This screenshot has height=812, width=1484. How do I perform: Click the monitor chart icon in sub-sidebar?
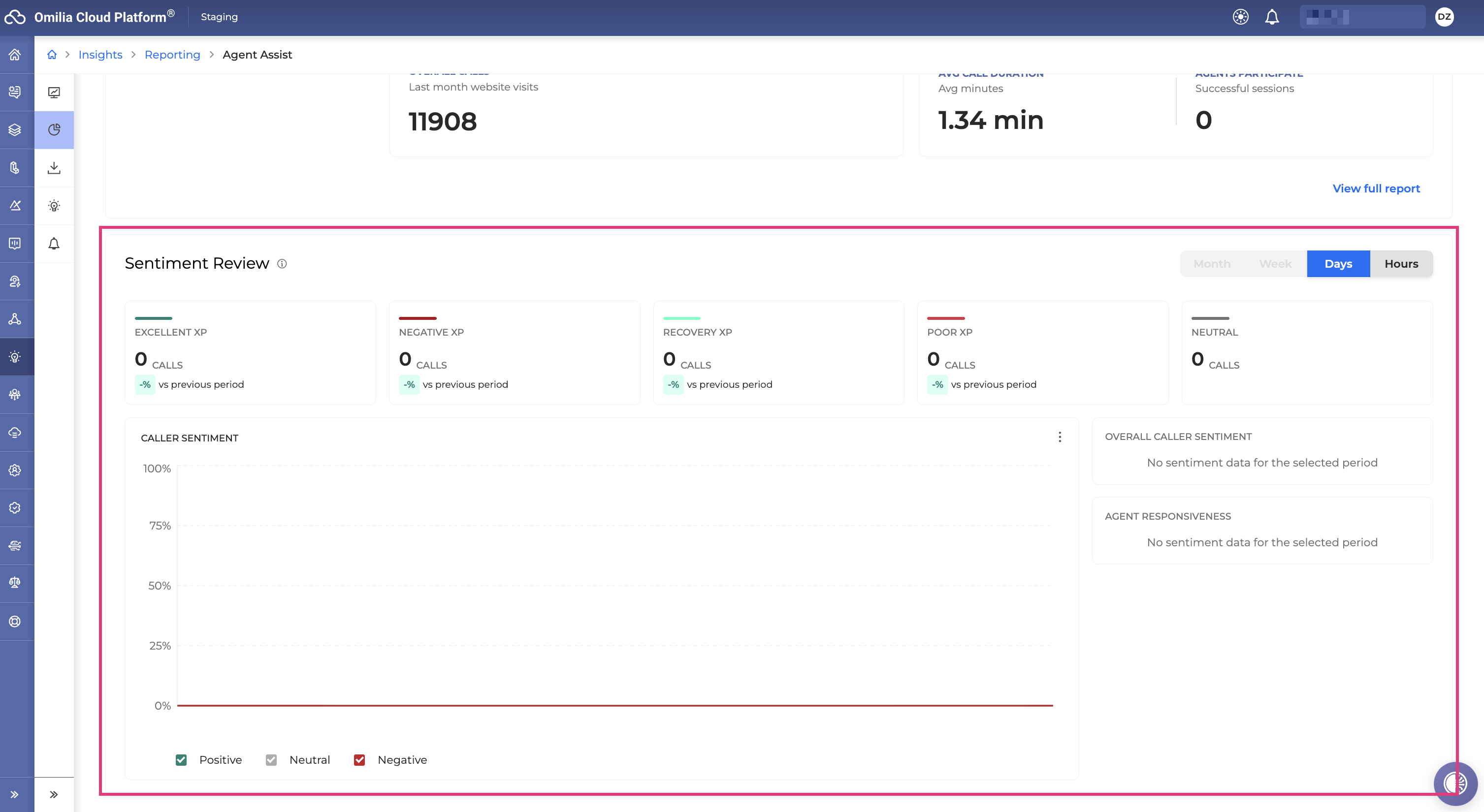point(54,92)
